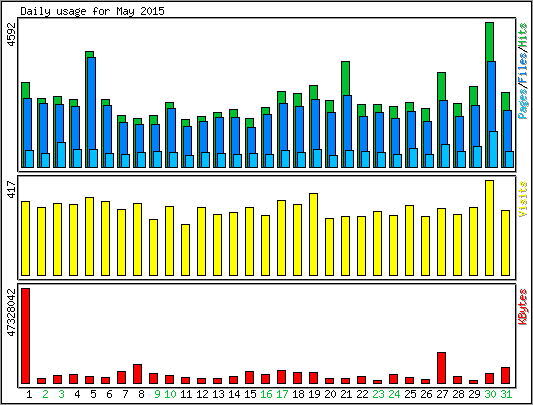Click the yellow Visits bar for day 30
Viewport: 533px width, 405px height.
click(489, 228)
